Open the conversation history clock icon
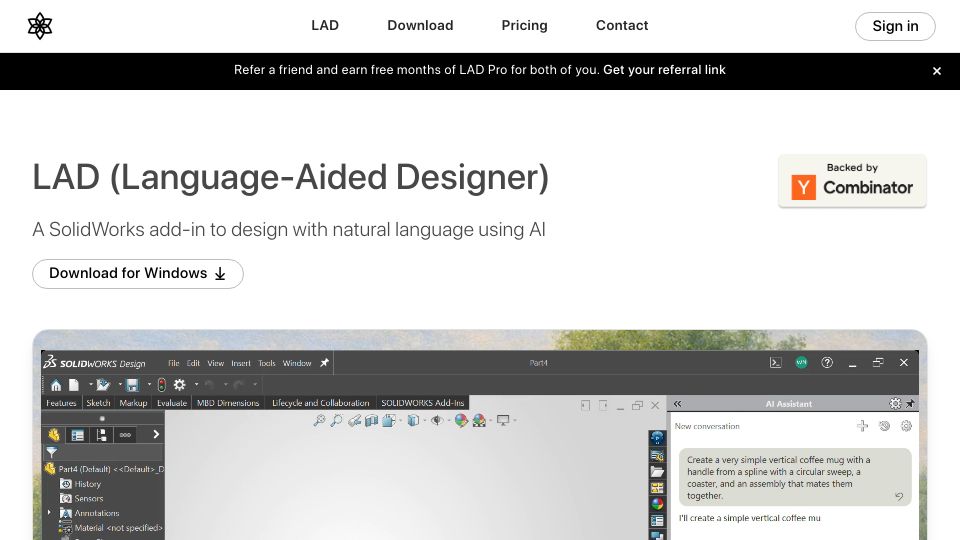The height and width of the screenshot is (540, 960). click(x=884, y=426)
